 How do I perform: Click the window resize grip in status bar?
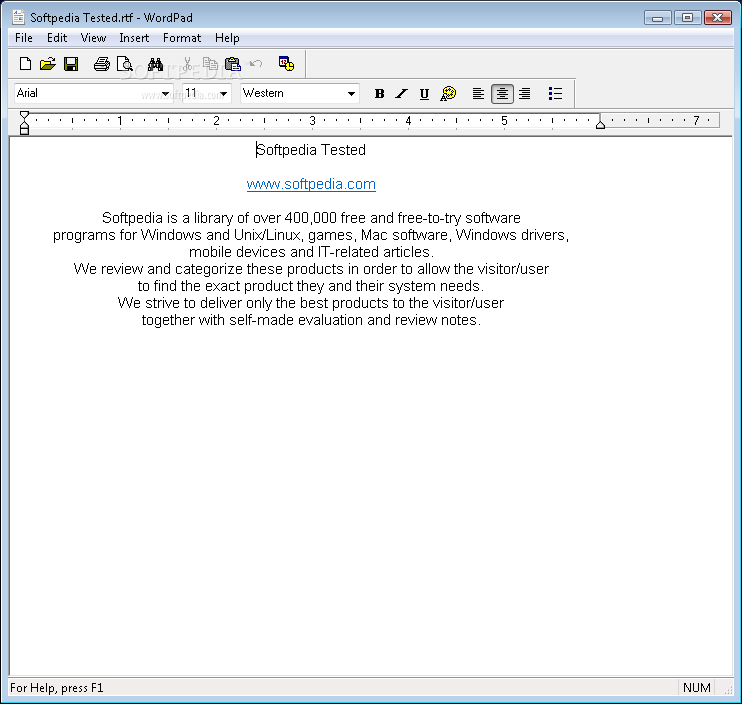[x=728, y=690]
